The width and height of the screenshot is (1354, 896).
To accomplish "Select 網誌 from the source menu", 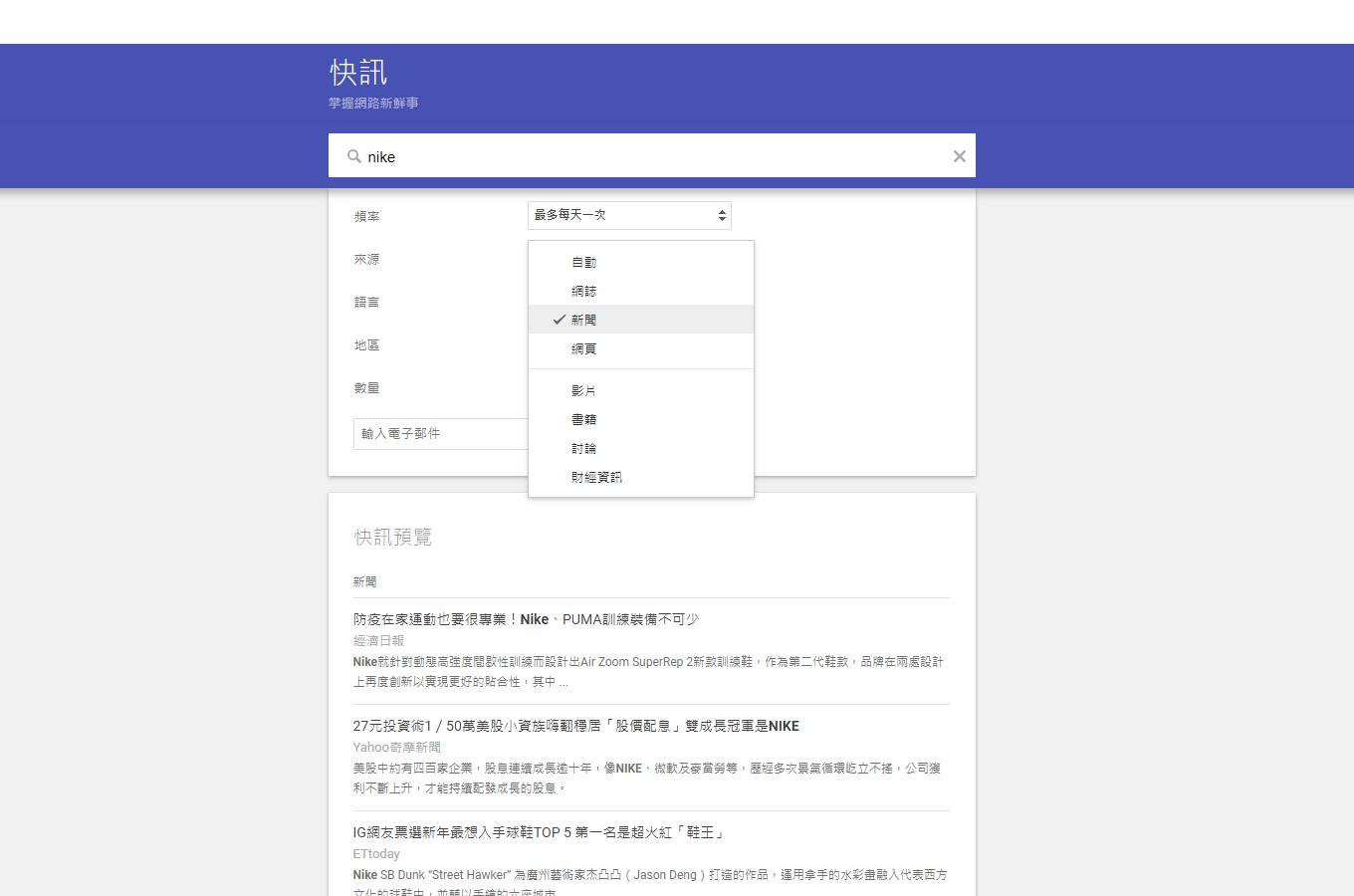I will click(x=584, y=291).
